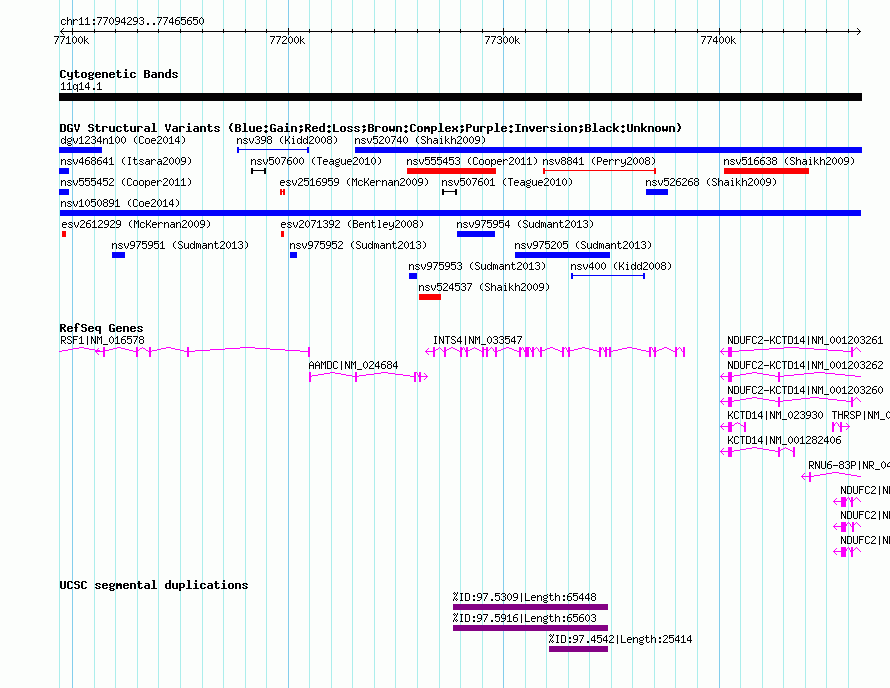Viewport: 890px width, 688px height.
Task: Click the chr11:77094293..77465650 coordinate label
Action: [132, 21]
